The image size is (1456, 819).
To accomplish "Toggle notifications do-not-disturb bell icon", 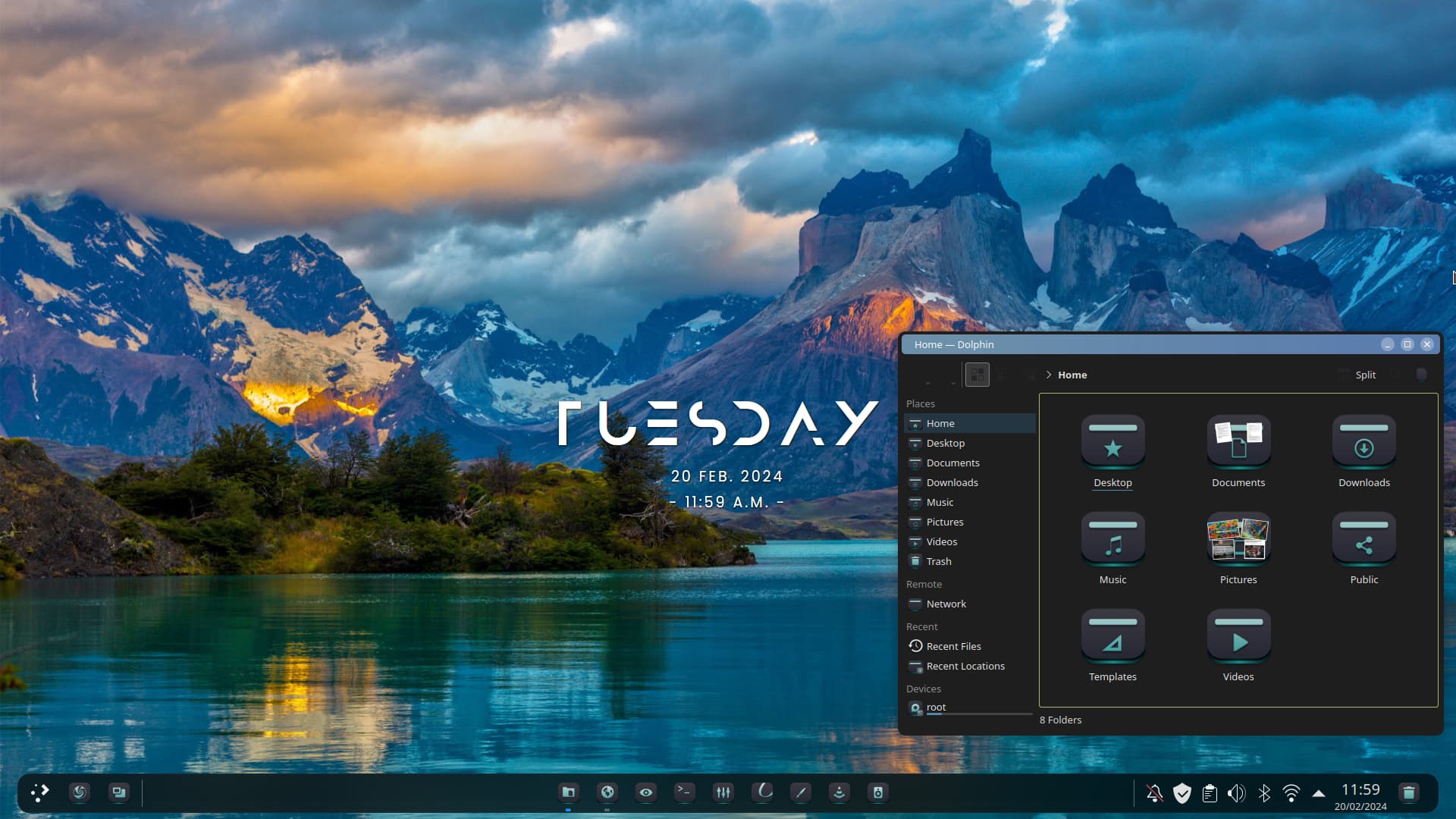I will click(x=1154, y=793).
